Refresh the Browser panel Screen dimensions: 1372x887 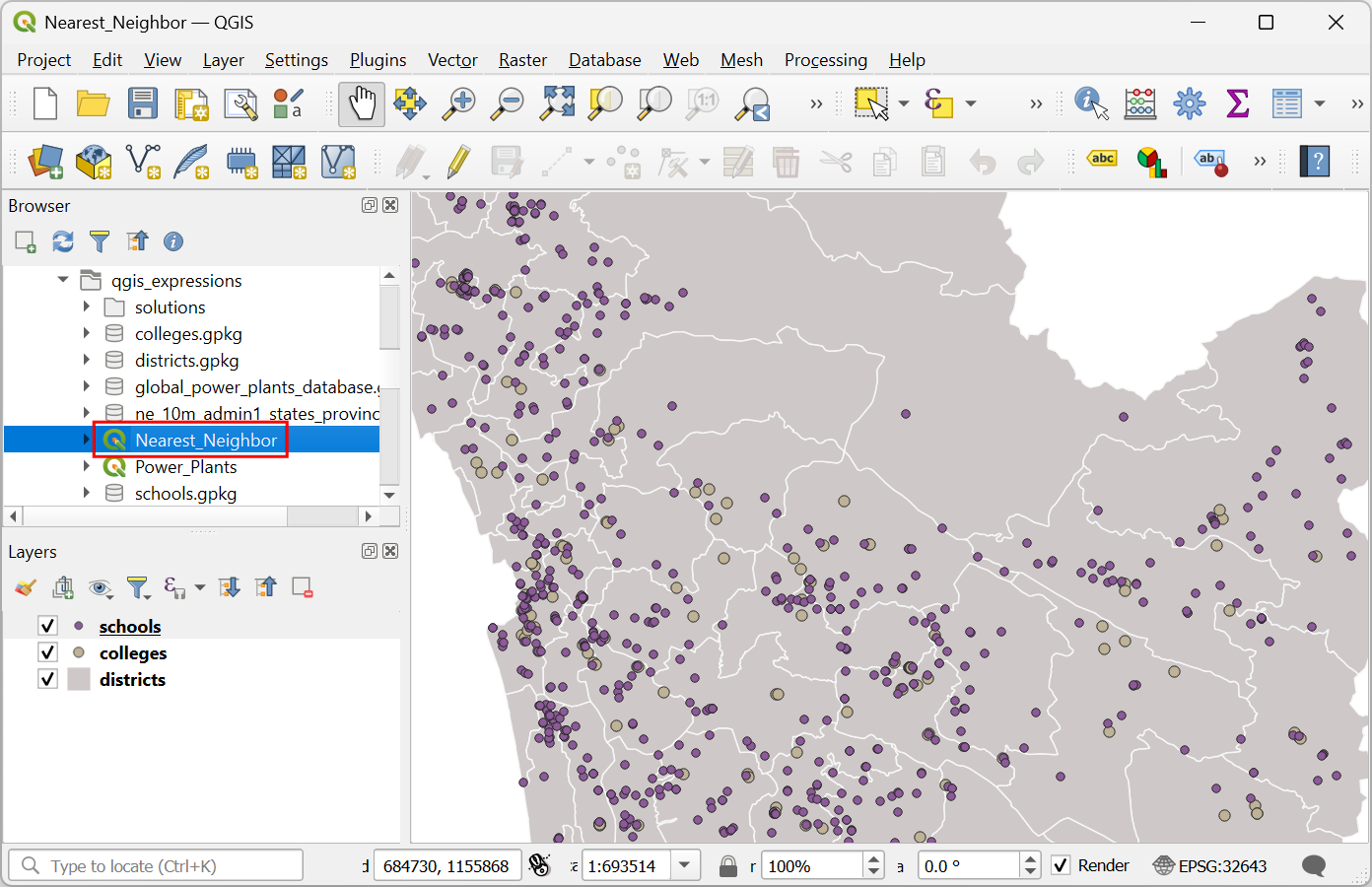[63, 241]
